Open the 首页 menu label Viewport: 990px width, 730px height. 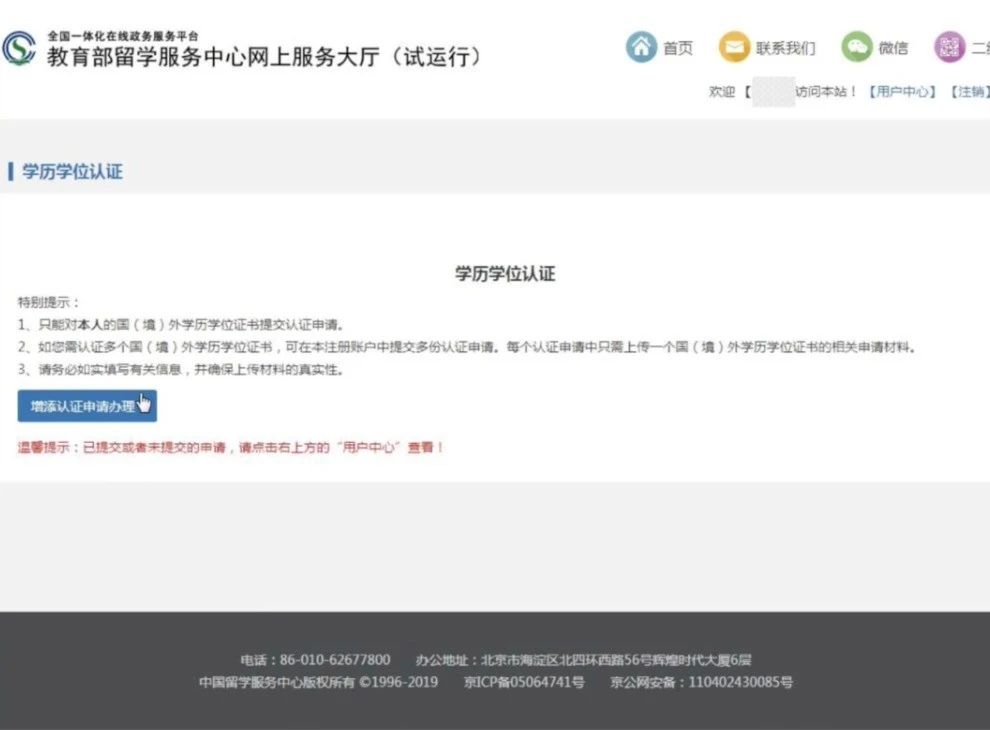click(678, 48)
